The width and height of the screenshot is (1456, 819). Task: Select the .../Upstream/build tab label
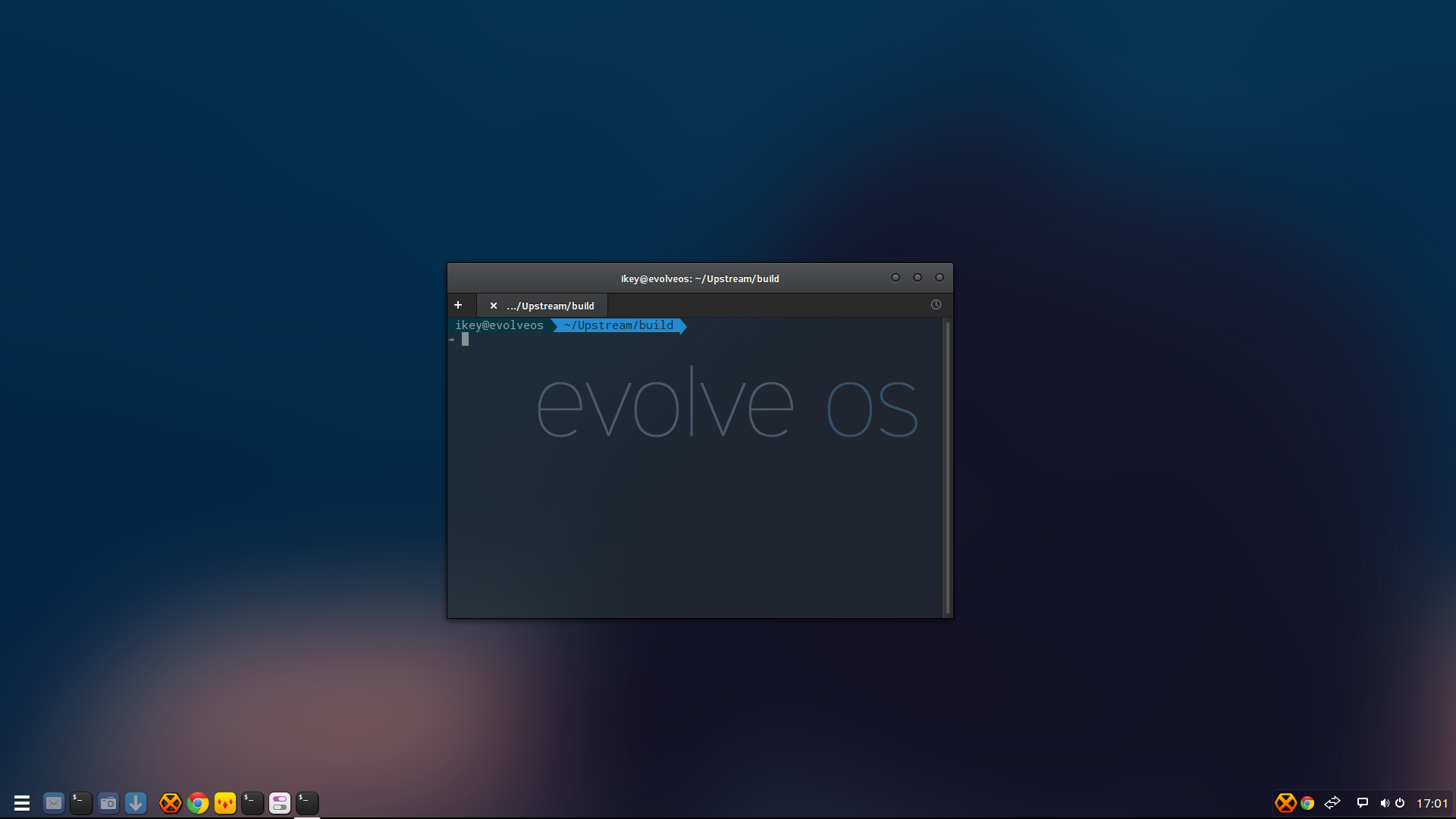[551, 306]
